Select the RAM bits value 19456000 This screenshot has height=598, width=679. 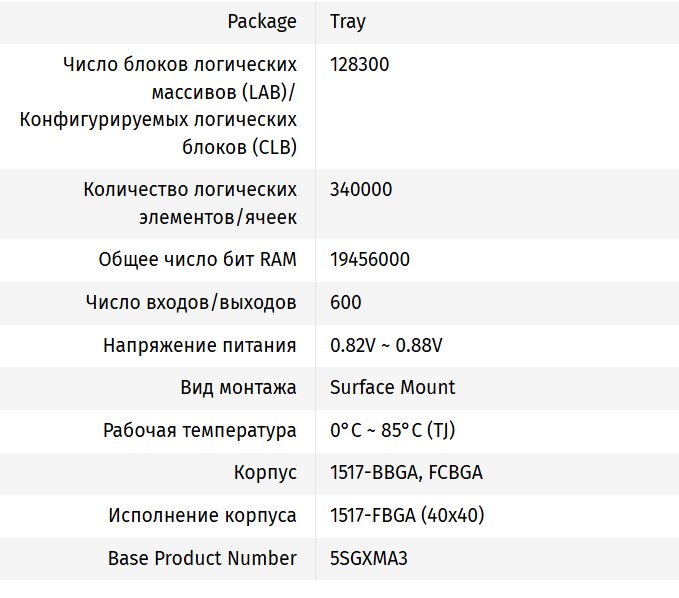pyautogui.click(x=369, y=260)
